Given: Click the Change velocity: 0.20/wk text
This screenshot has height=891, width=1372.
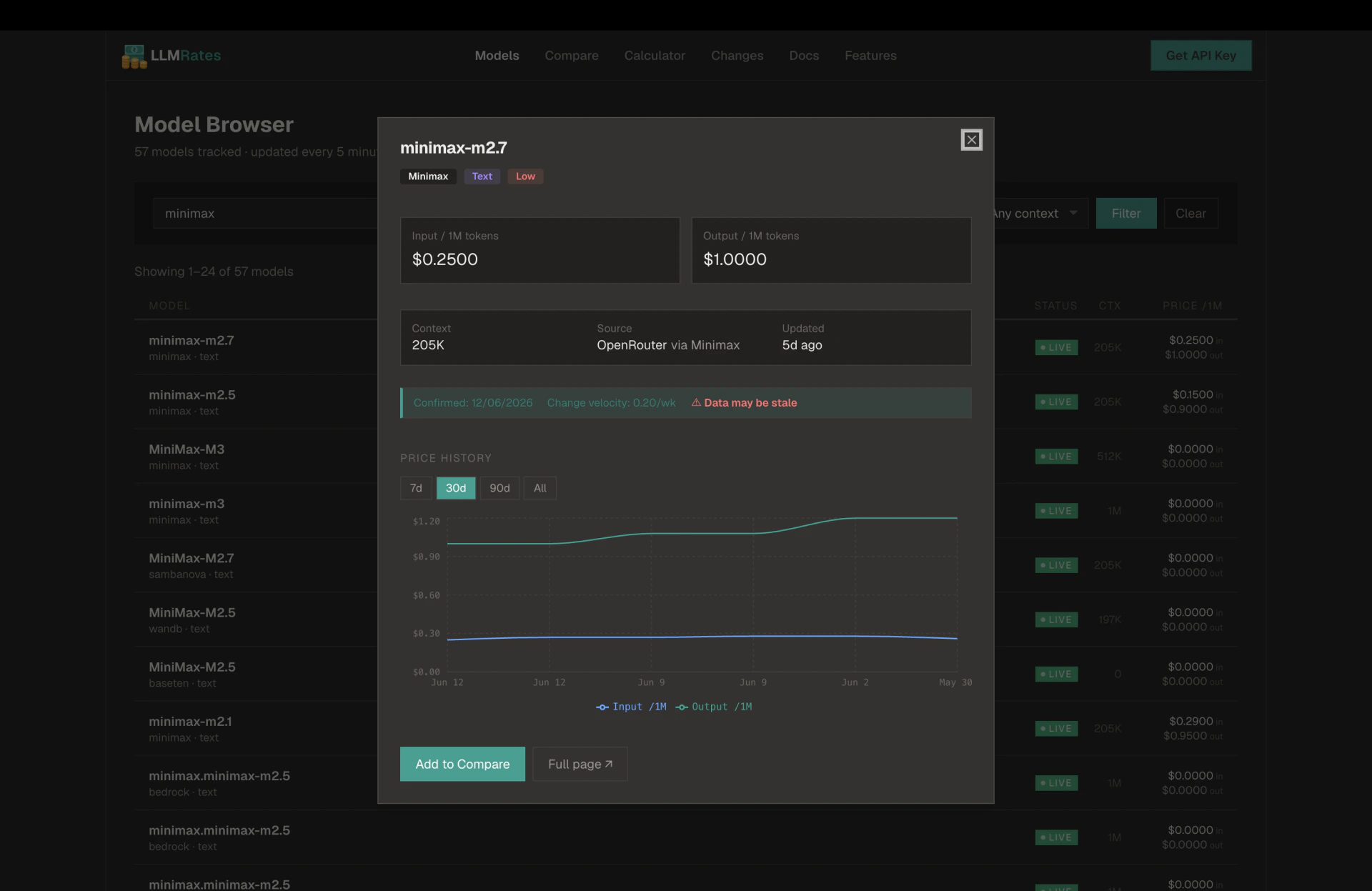Looking at the screenshot, I should [x=611, y=403].
